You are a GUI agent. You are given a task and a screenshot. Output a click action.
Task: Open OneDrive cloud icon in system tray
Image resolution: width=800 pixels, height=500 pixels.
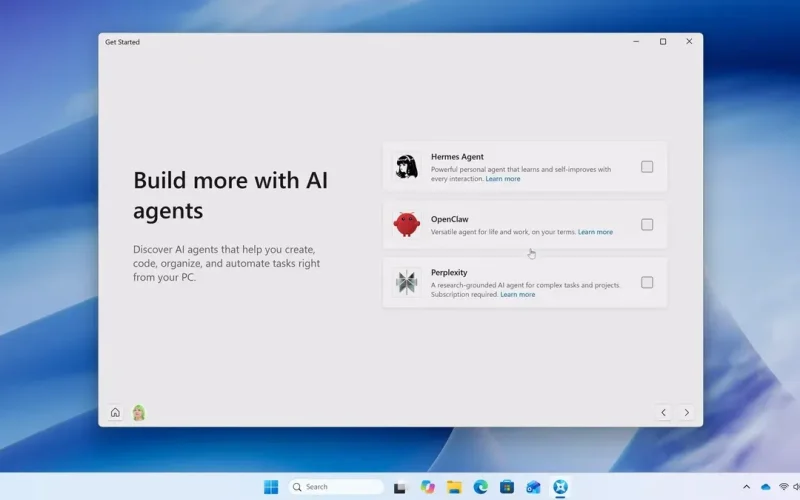click(x=765, y=487)
